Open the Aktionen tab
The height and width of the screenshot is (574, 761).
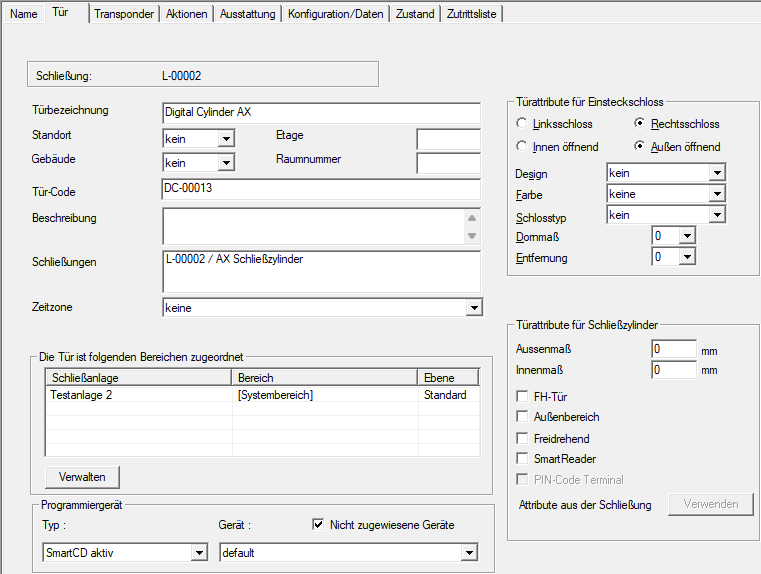pyautogui.click(x=187, y=14)
